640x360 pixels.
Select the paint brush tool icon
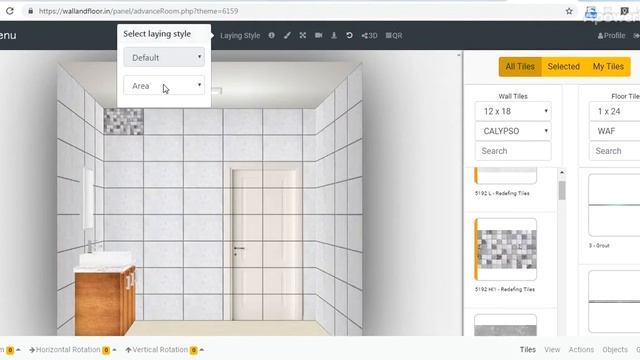287,36
